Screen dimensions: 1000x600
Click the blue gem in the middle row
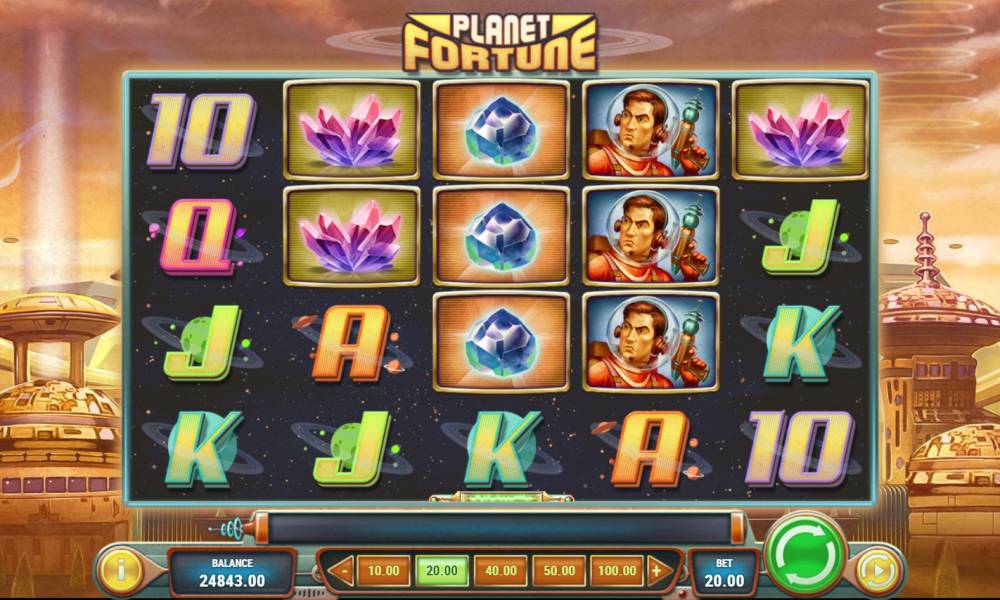tap(501, 235)
